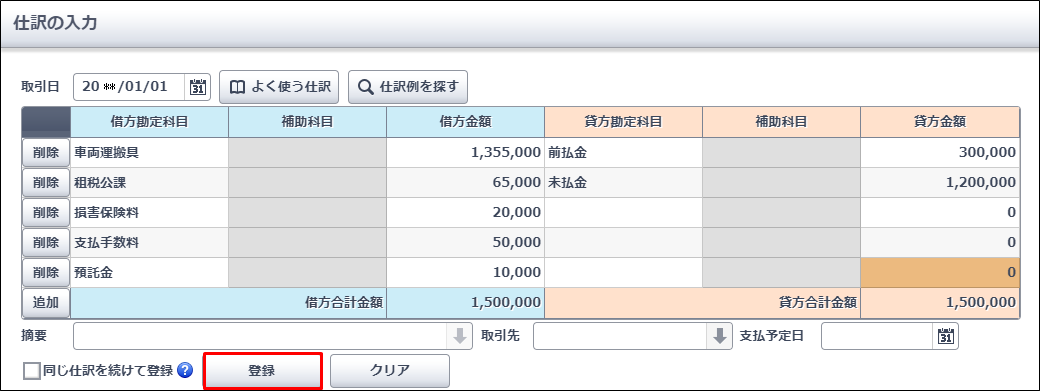Image resolution: width=1040 pixels, height=391 pixels.
Task: Delete the 車両運搬具 row
Action: coord(46,153)
